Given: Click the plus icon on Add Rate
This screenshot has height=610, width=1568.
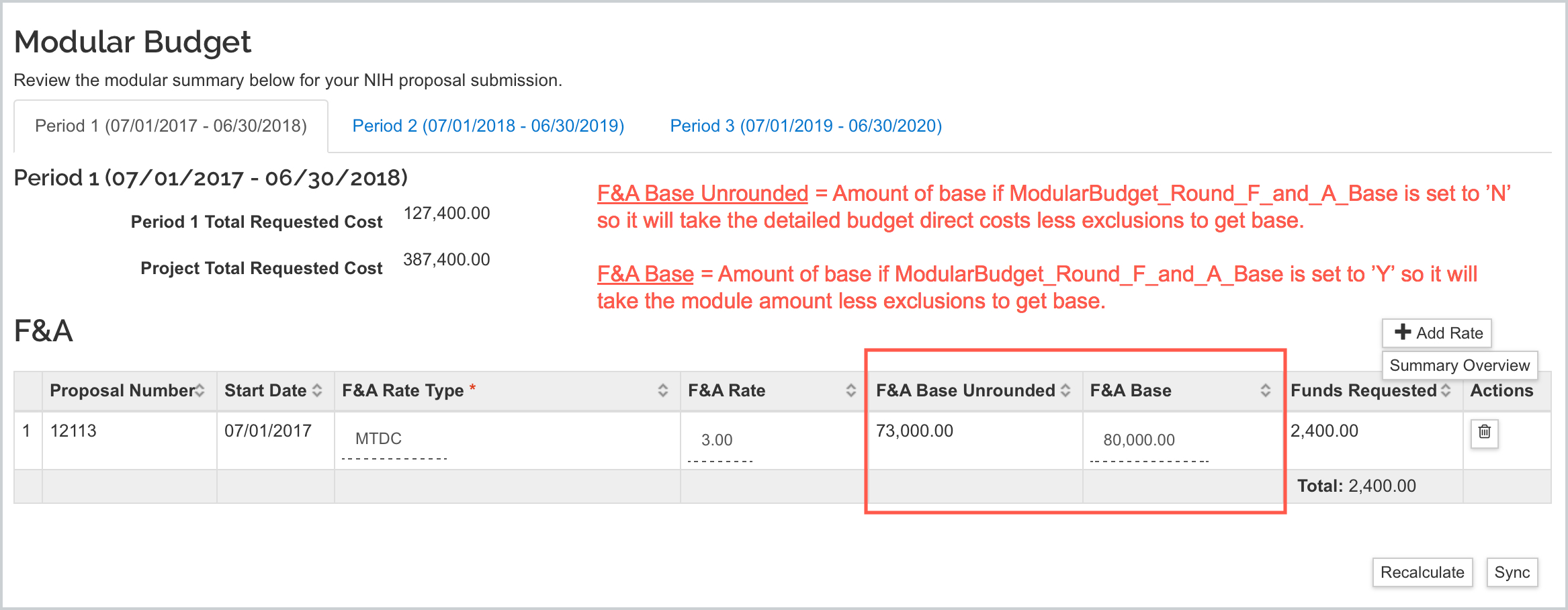Looking at the screenshot, I should click(x=1402, y=333).
